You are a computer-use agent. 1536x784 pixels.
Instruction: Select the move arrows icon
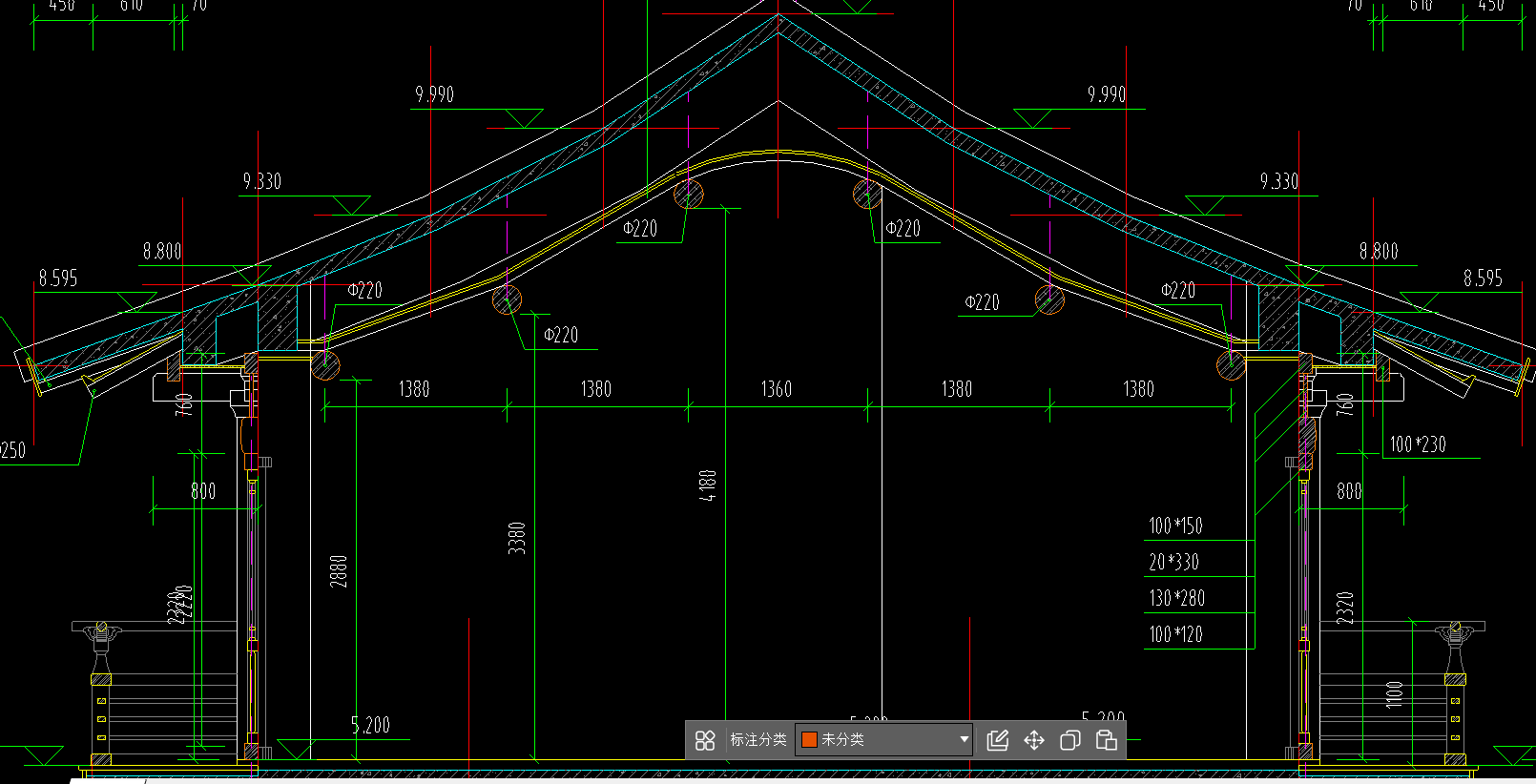click(x=1034, y=740)
